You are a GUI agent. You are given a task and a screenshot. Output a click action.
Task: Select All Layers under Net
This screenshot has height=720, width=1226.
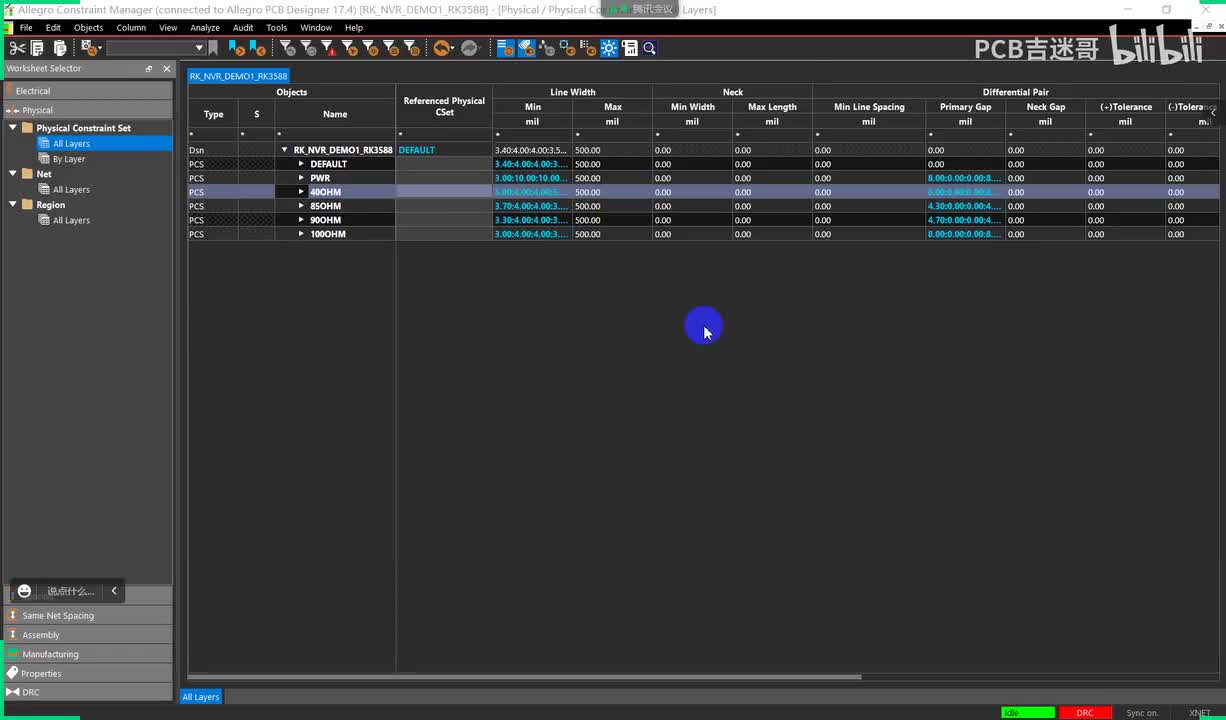pos(71,189)
